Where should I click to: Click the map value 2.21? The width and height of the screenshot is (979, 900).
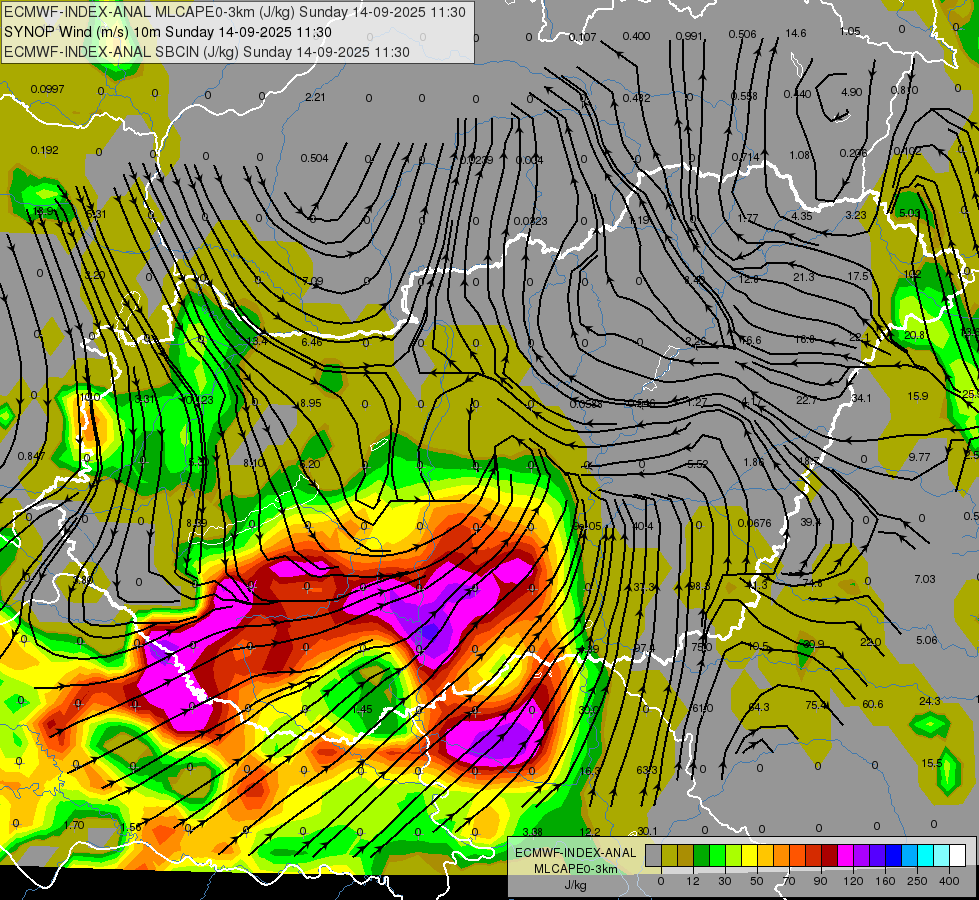(x=315, y=97)
